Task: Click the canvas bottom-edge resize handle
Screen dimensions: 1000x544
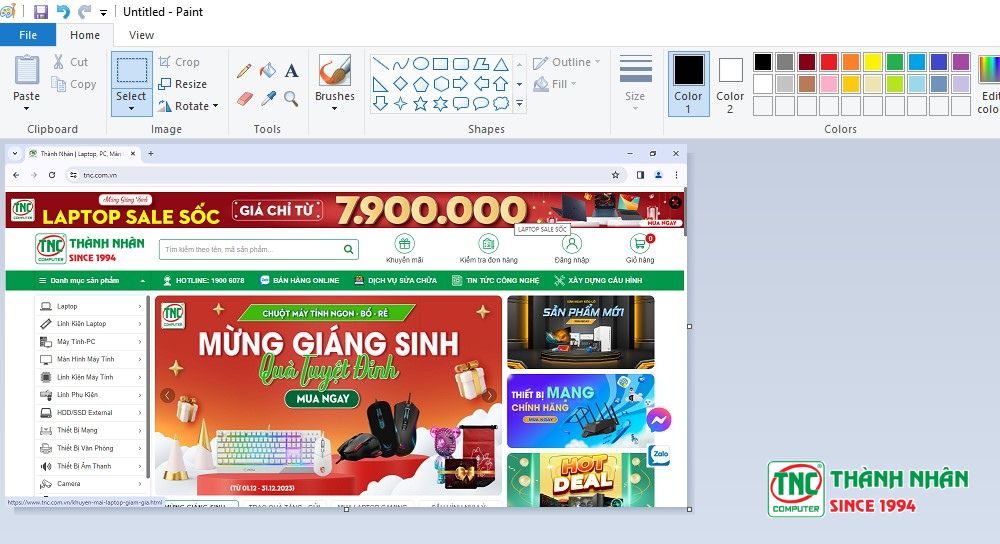Action: pyautogui.click(x=346, y=510)
